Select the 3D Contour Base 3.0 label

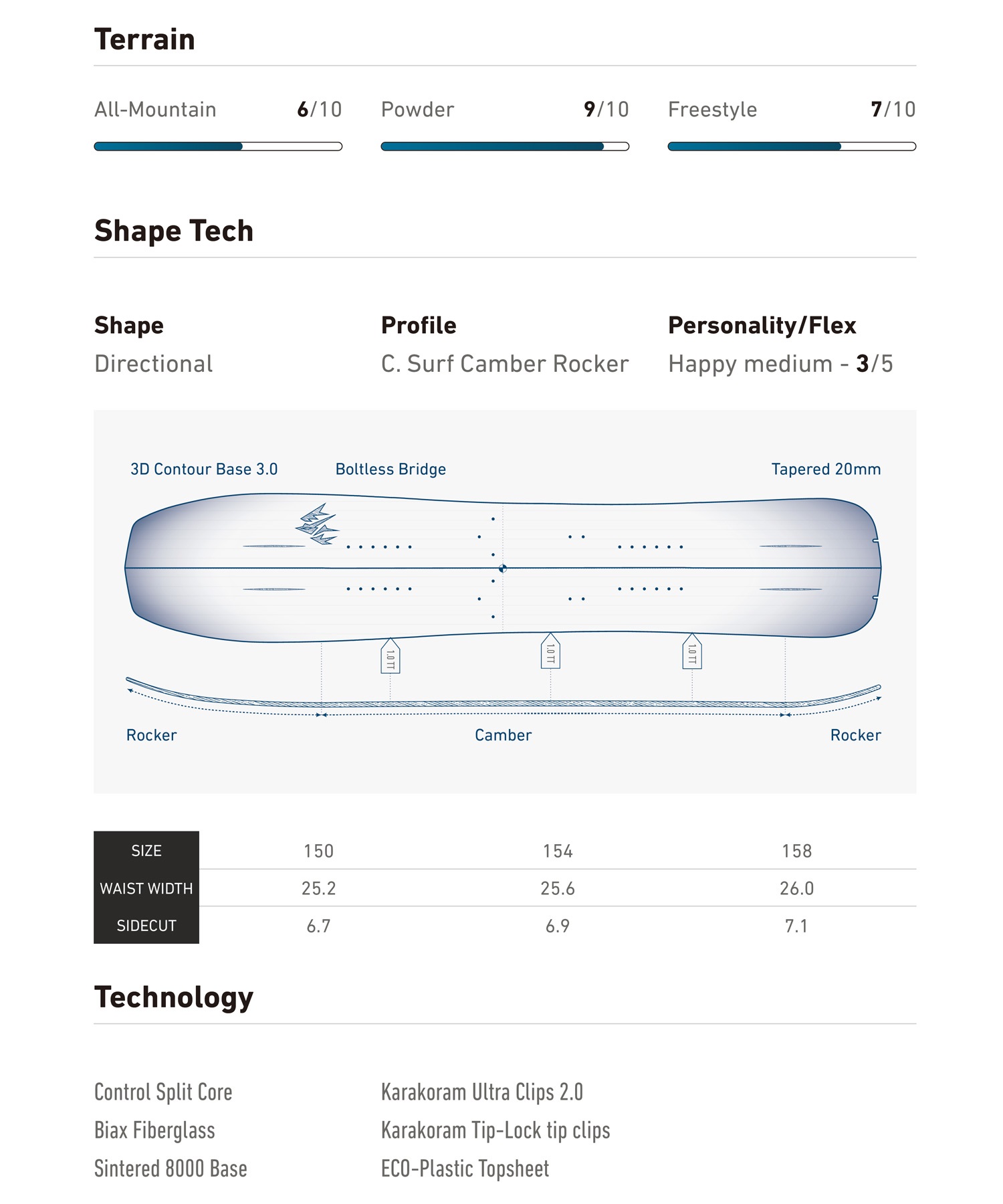point(204,470)
